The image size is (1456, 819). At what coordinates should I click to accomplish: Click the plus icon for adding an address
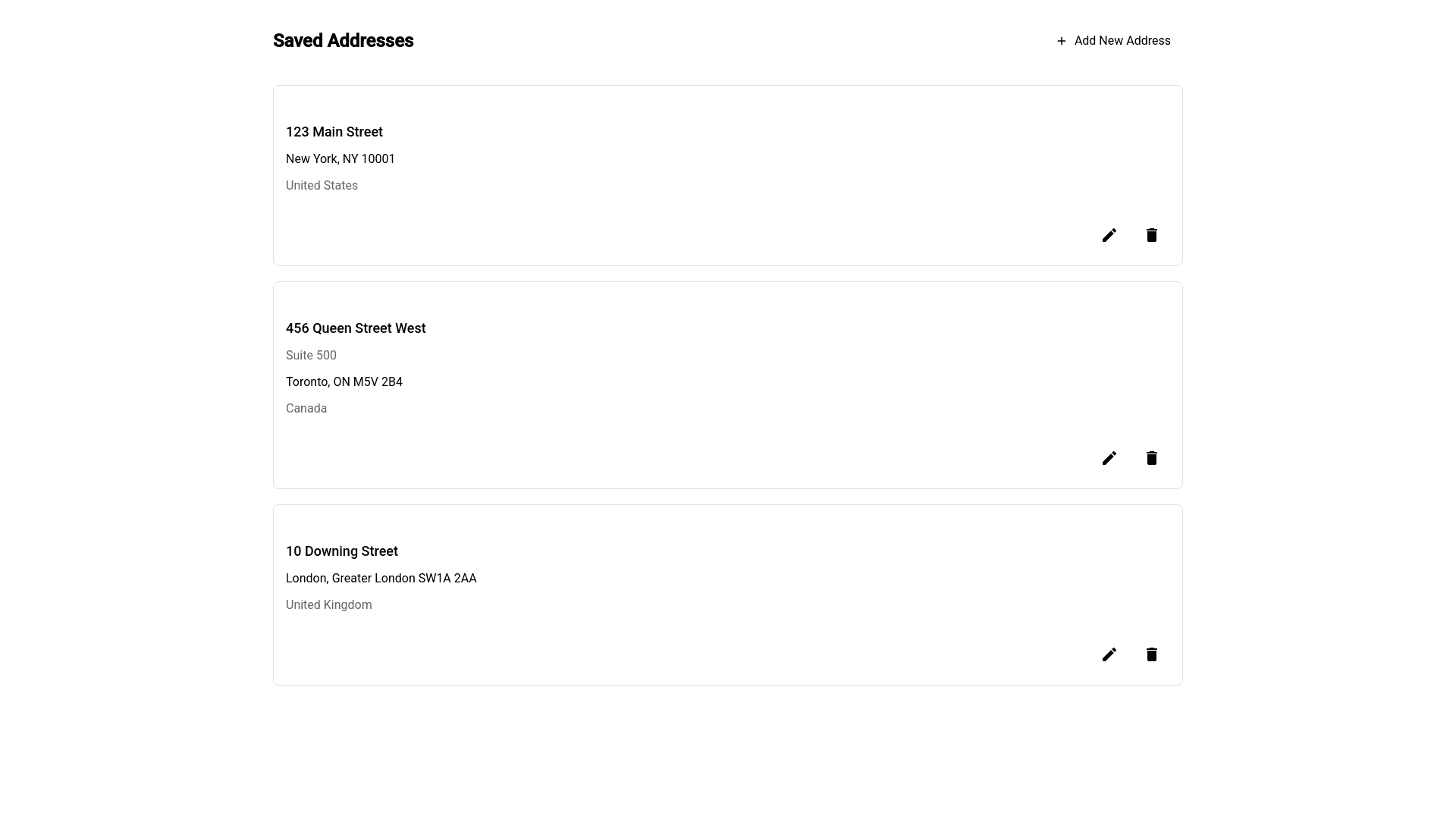point(1062,41)
